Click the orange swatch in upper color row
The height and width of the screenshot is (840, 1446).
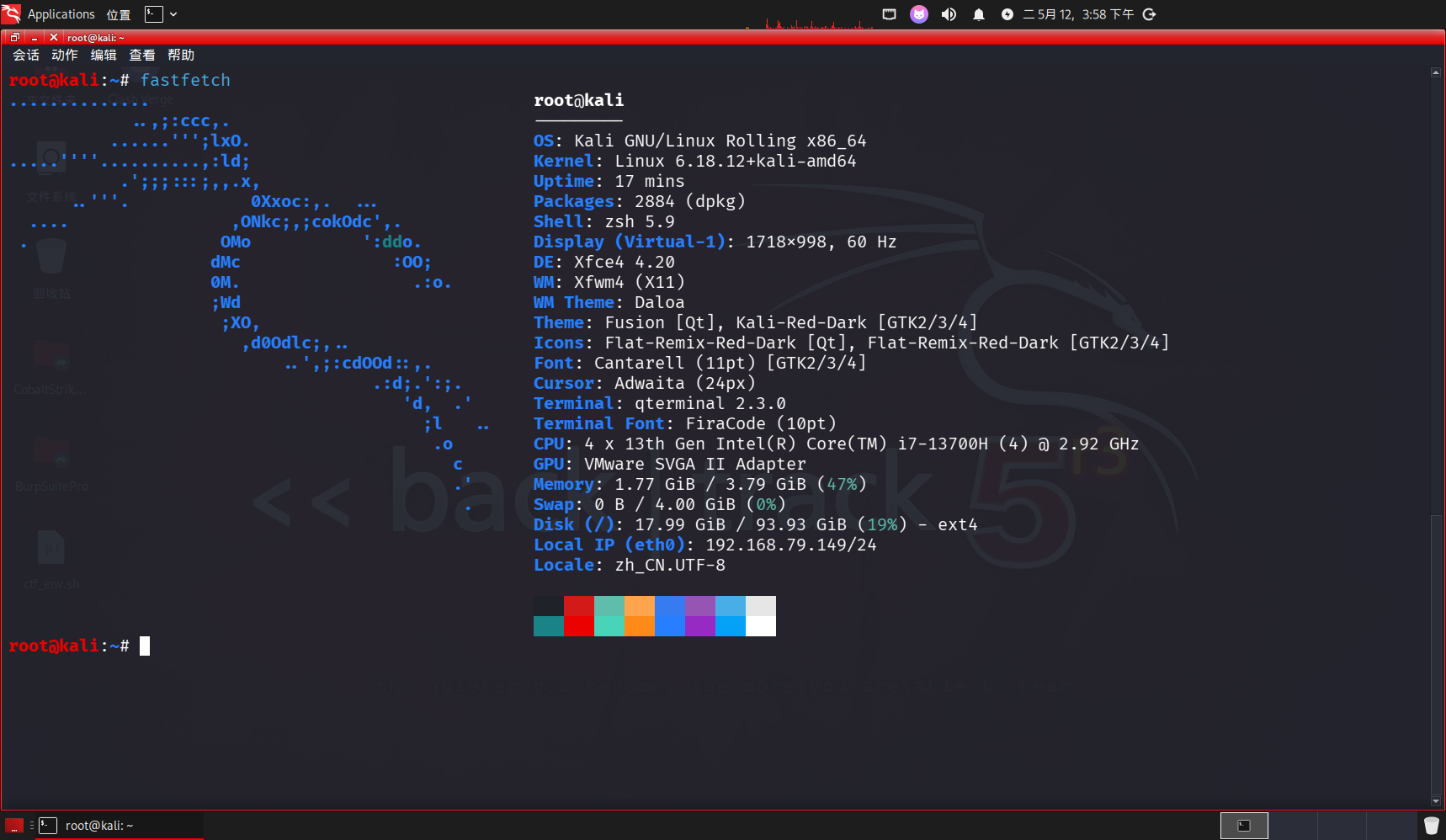point(640,606)
